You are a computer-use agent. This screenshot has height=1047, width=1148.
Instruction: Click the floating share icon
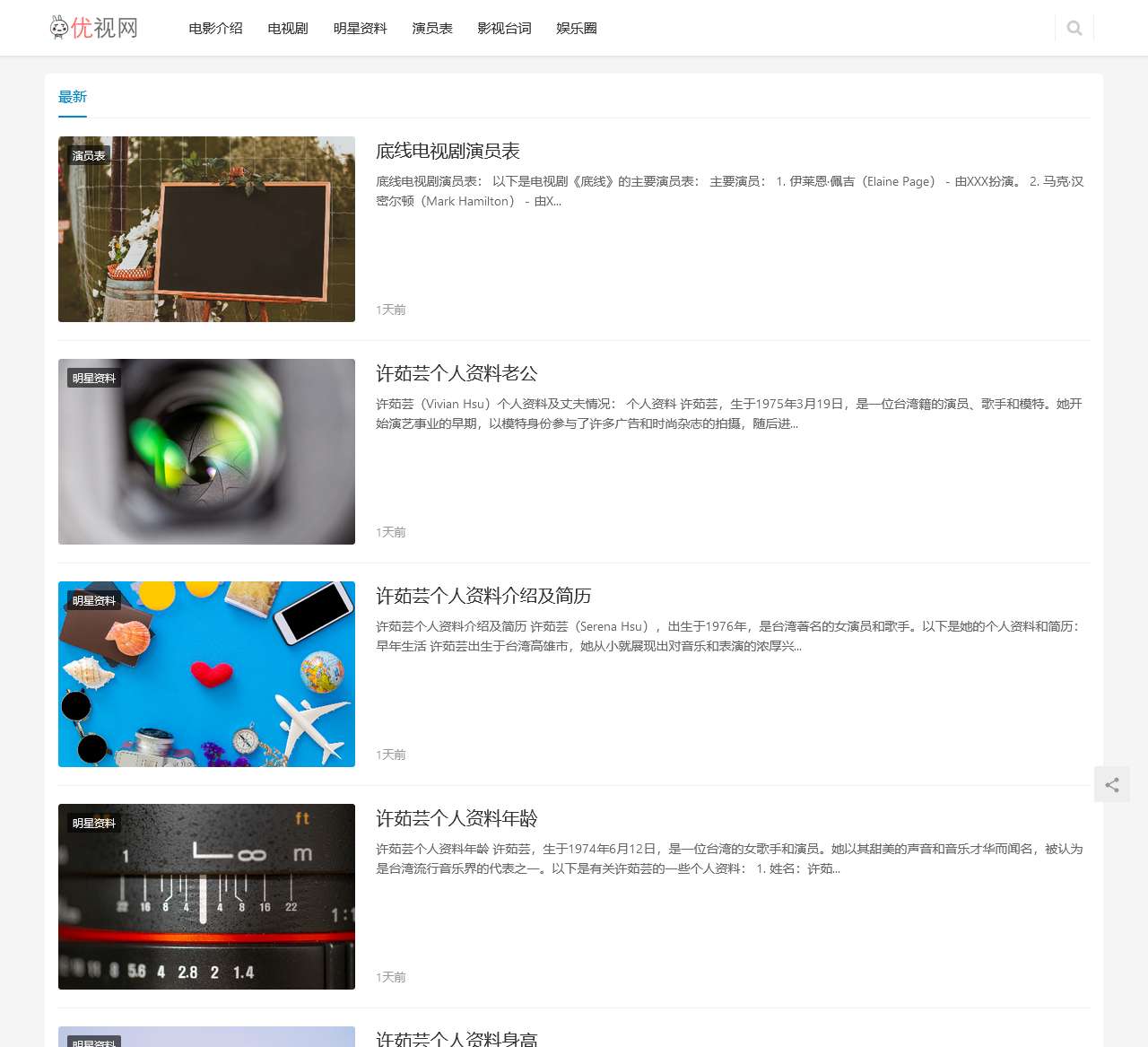tap(1112, 785)
